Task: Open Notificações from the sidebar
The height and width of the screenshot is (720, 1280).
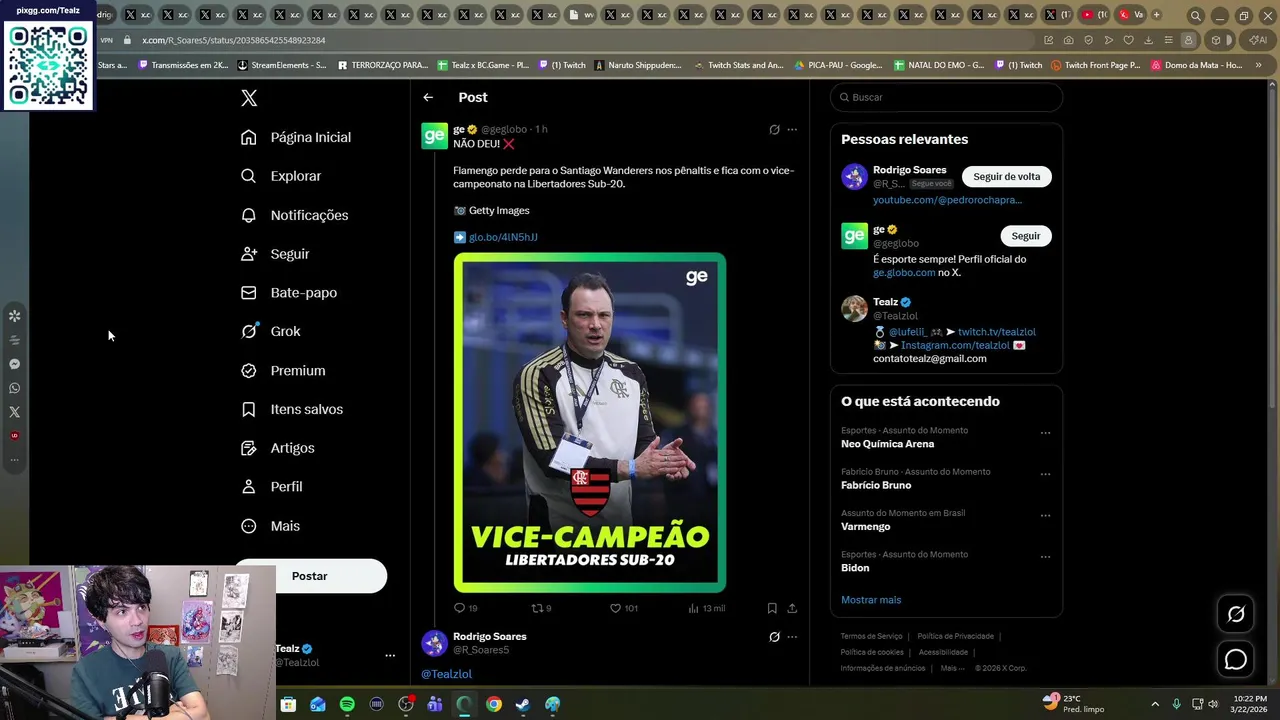Action: point(294,215)
